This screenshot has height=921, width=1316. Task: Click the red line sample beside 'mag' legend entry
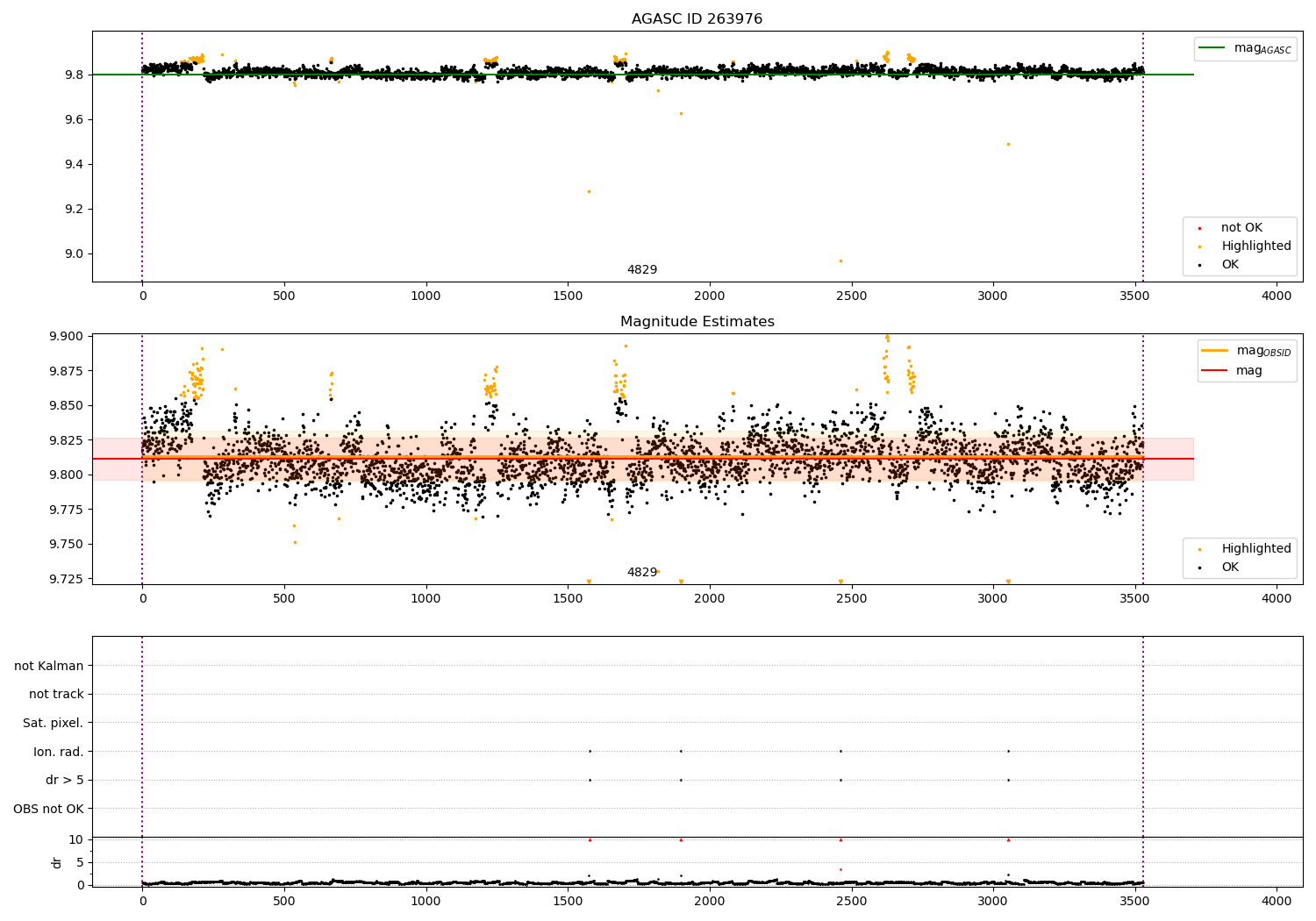point(1214,371)
